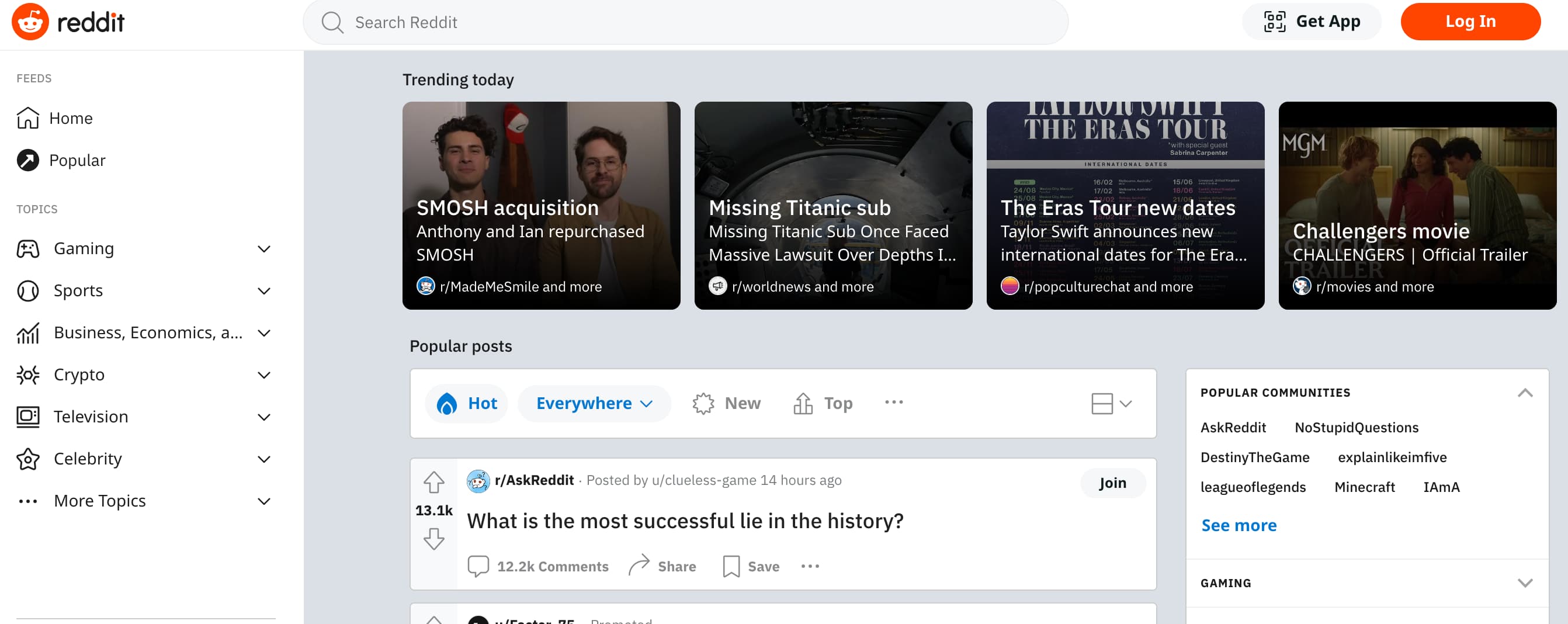Switch to New posts sorting
Viewport: 1568px width, 624px height.
(x=727, y=403)
